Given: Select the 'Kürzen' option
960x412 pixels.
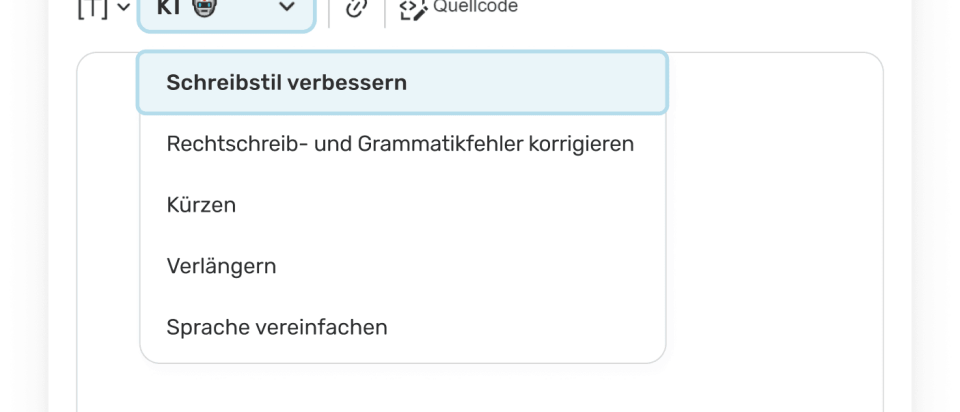Looking at the screenshot, I should (202, 205).
